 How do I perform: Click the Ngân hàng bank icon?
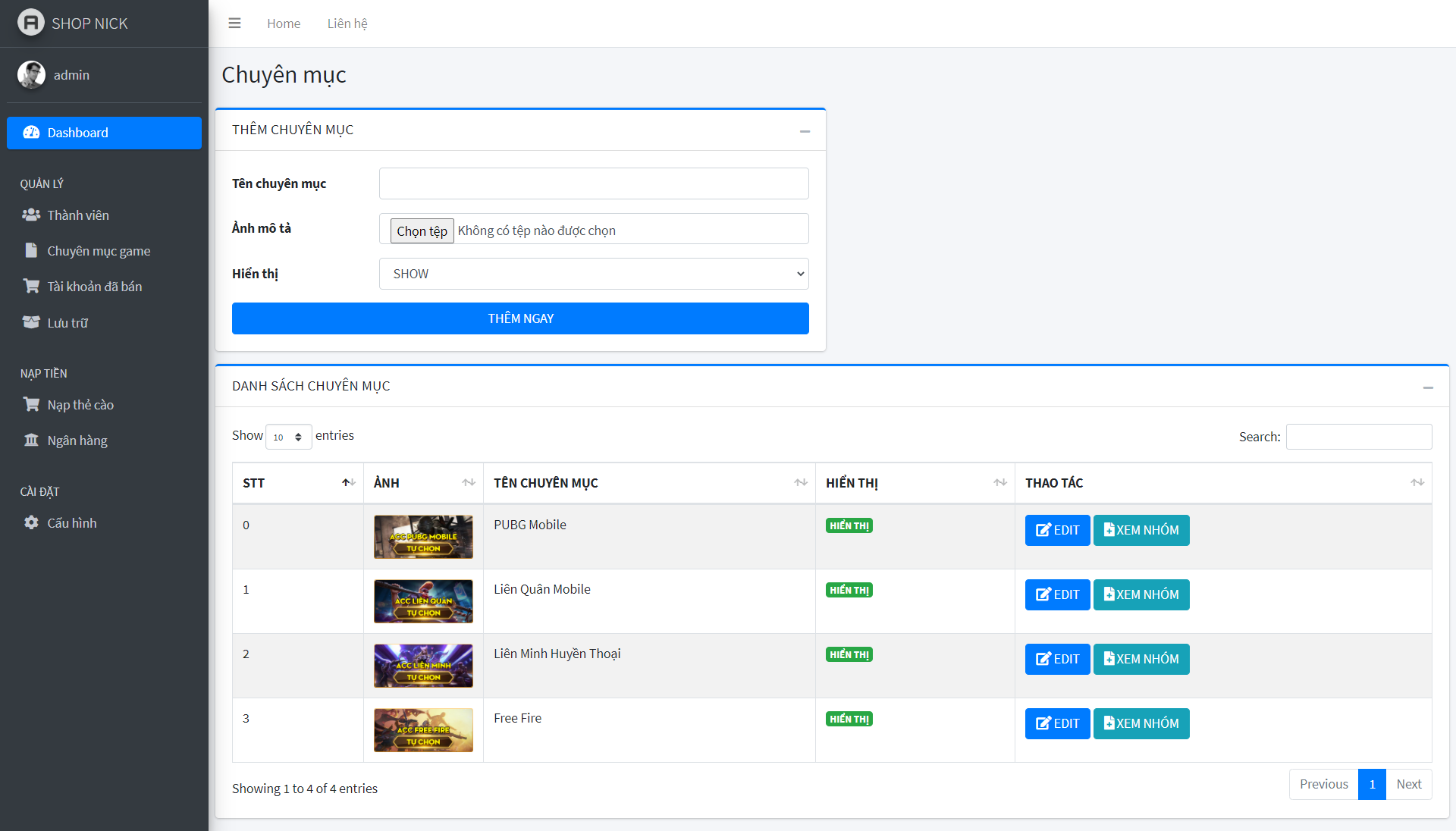click(x=31, y=441)
